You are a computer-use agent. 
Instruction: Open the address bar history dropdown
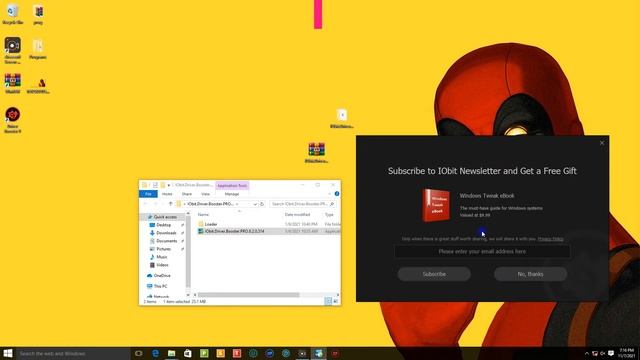(x=255, y=204)
